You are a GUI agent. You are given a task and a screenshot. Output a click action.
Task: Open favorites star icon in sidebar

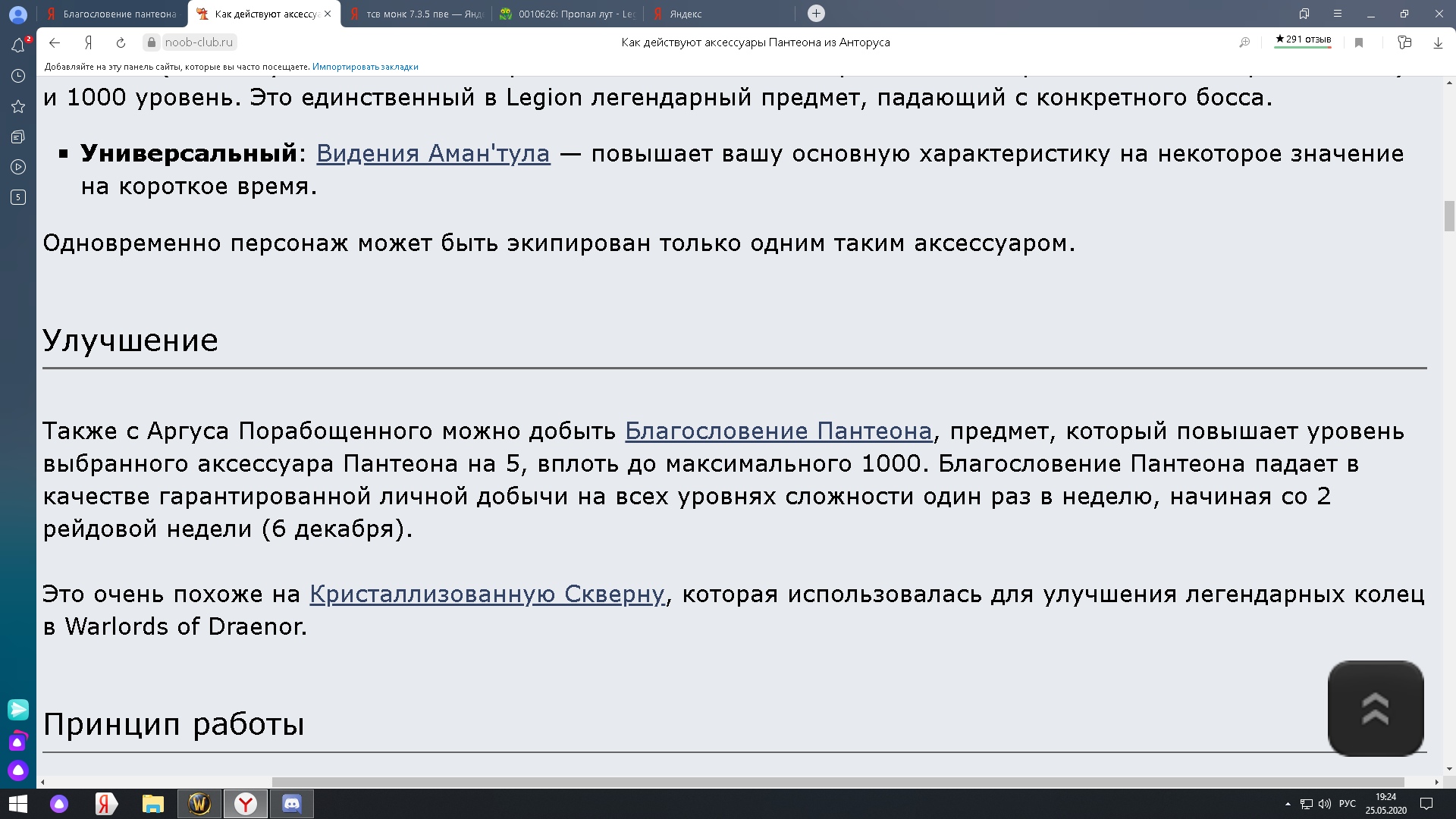pyautogui.click(x=18, y=106)
